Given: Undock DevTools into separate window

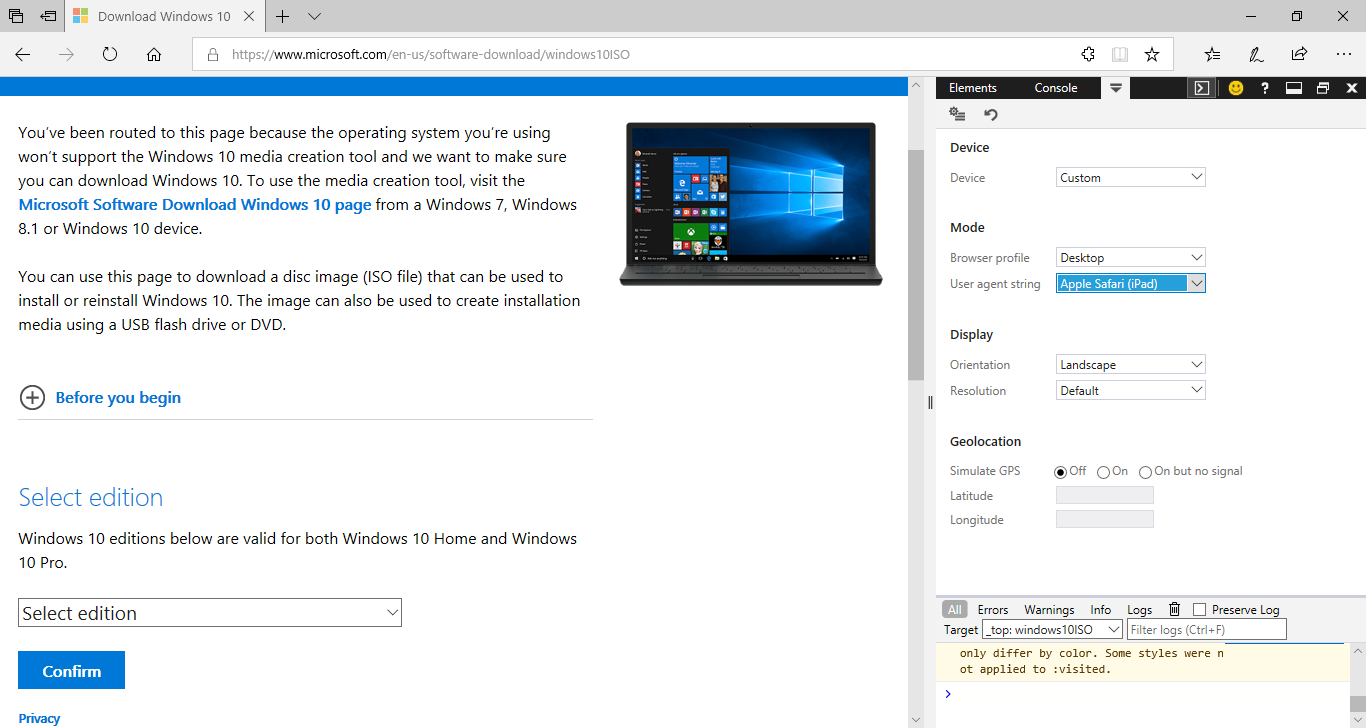Looking at the screenshot, I should coord(1323,88).
